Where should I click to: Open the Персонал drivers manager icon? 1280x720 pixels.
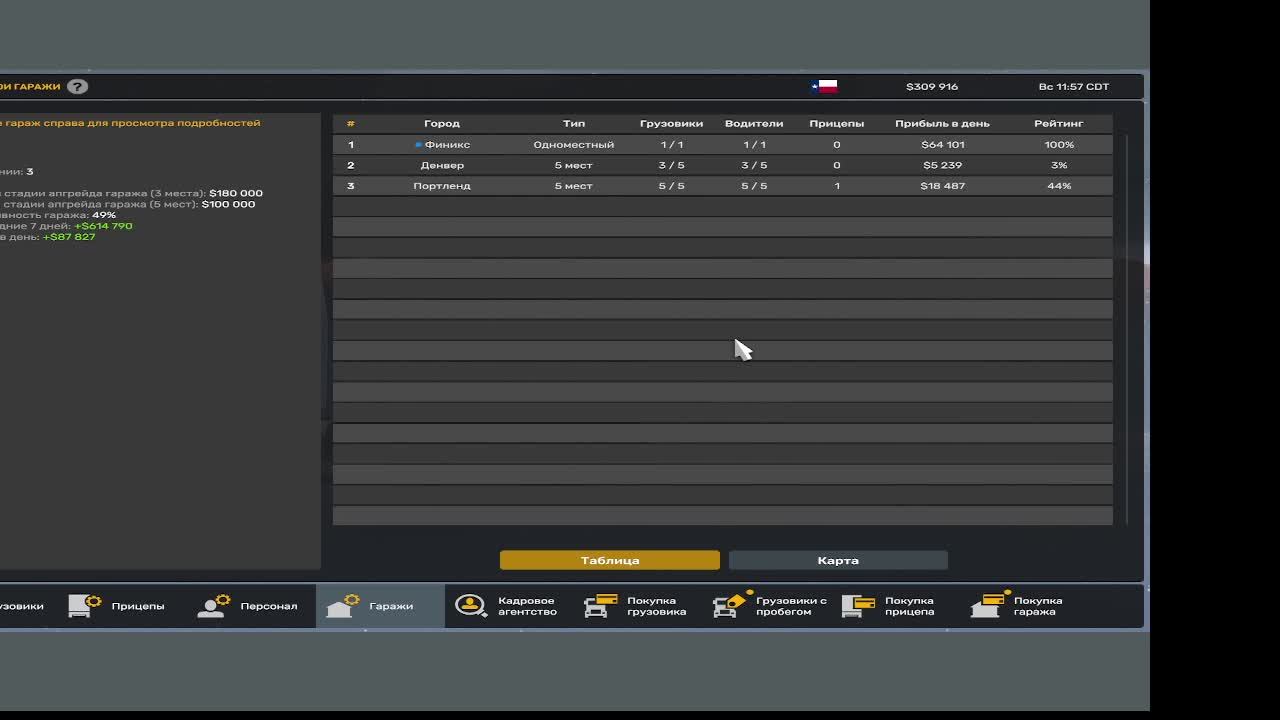point(214,606)
